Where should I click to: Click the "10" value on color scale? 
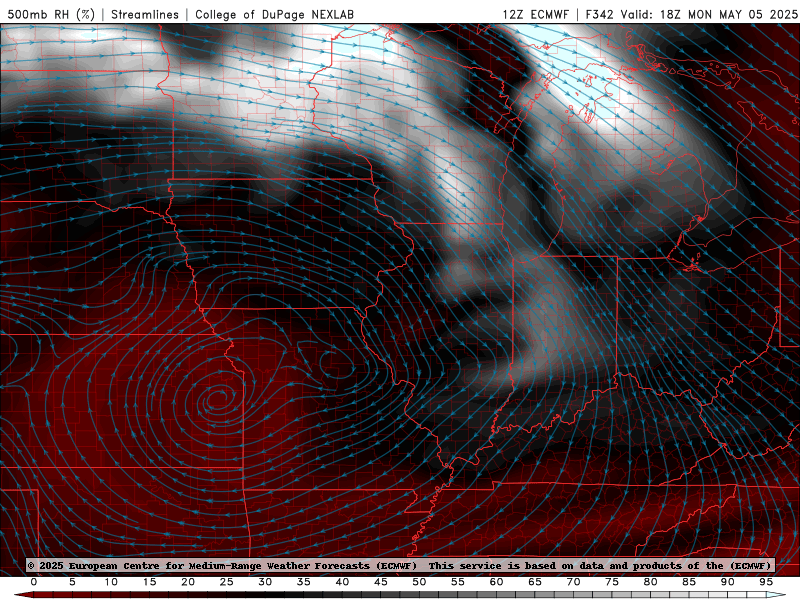click(111, 582)
